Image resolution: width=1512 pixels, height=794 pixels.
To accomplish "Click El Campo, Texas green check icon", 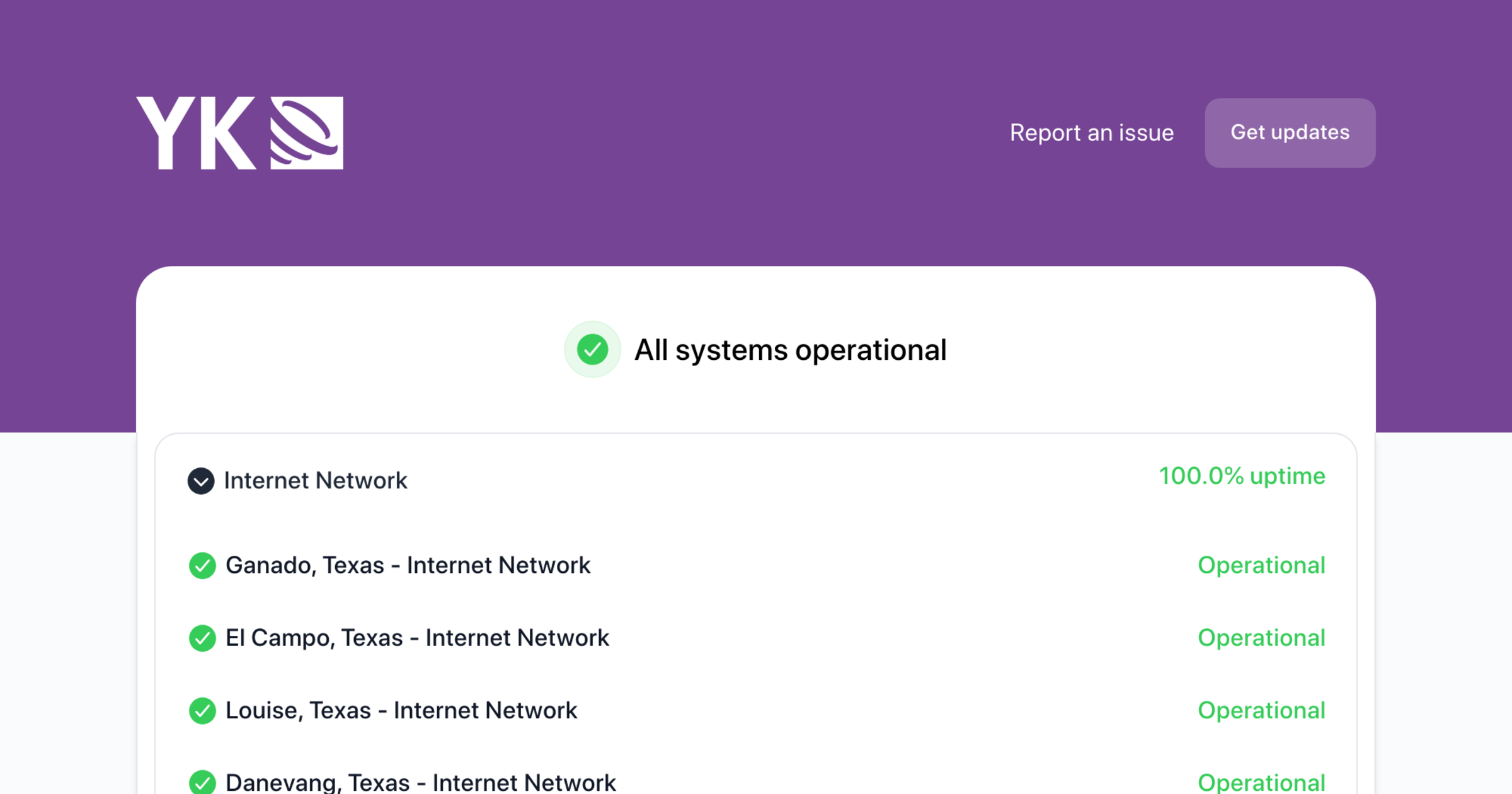I will tap(202, 638).
